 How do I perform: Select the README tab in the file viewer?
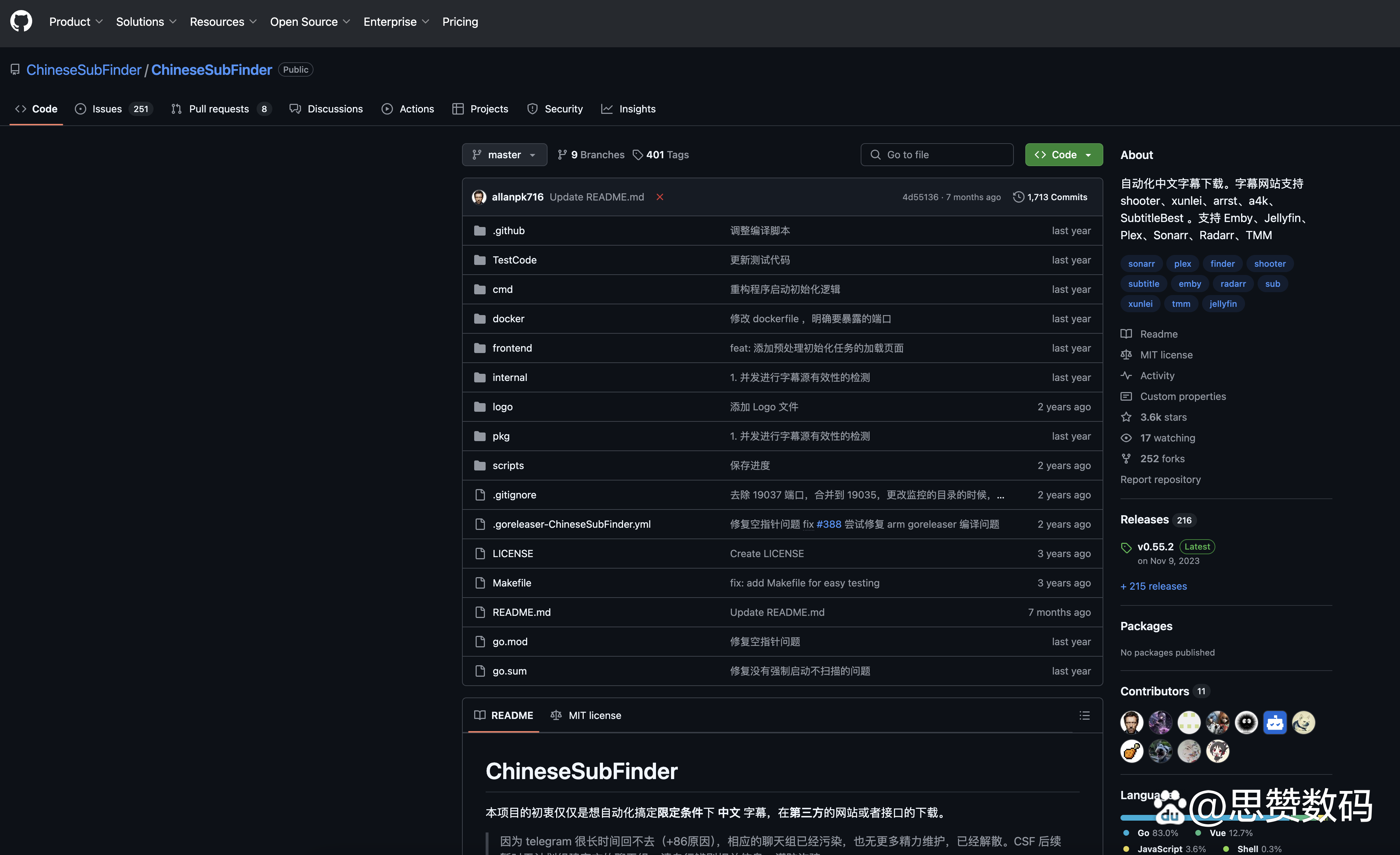(x=504, y=715)
